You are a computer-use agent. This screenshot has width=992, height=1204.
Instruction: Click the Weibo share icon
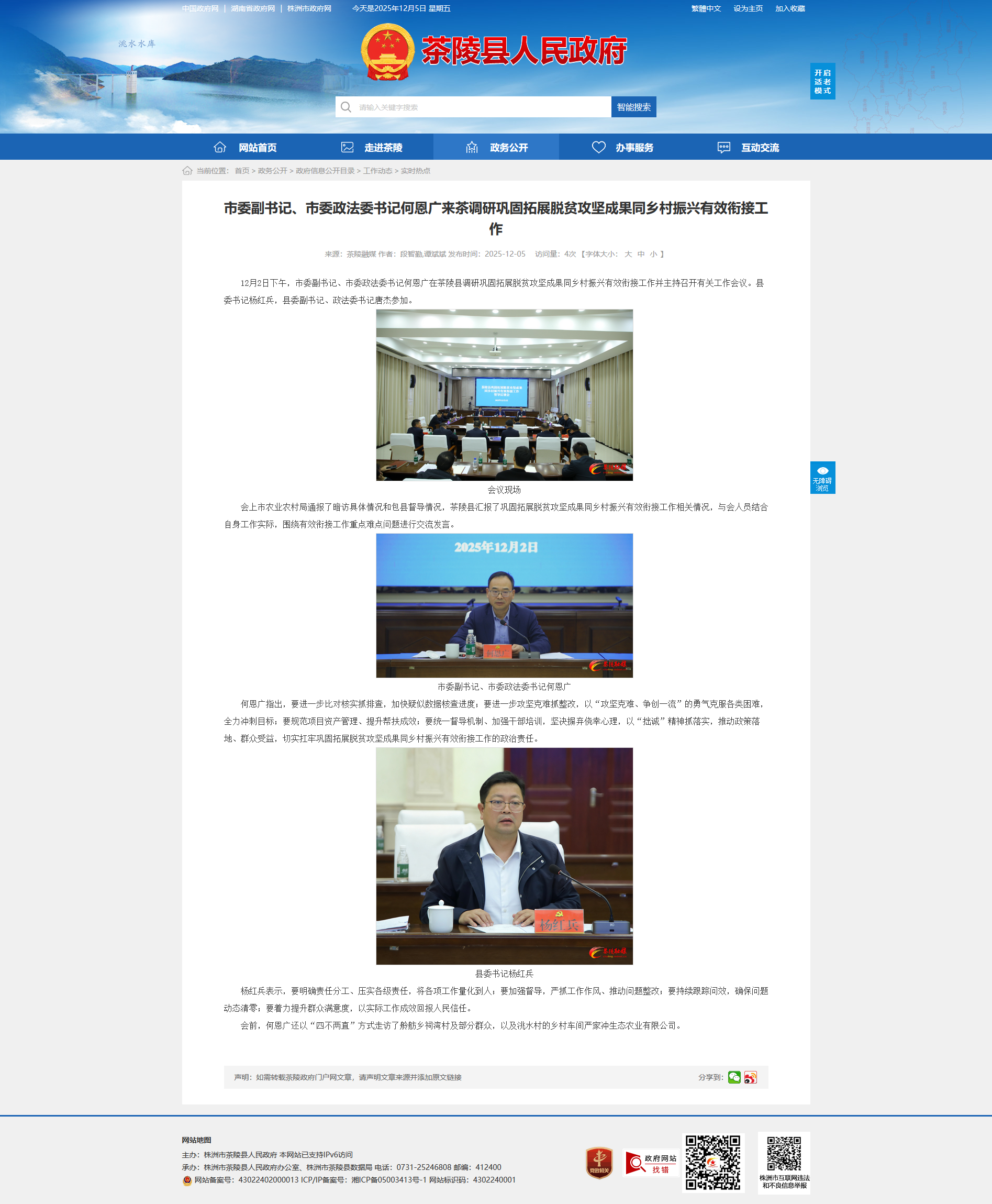click(x=750, y=1077)
